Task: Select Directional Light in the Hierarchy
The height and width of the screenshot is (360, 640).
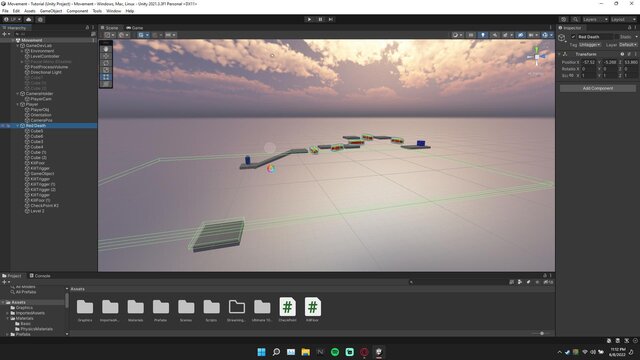Action: pos(46,72)
